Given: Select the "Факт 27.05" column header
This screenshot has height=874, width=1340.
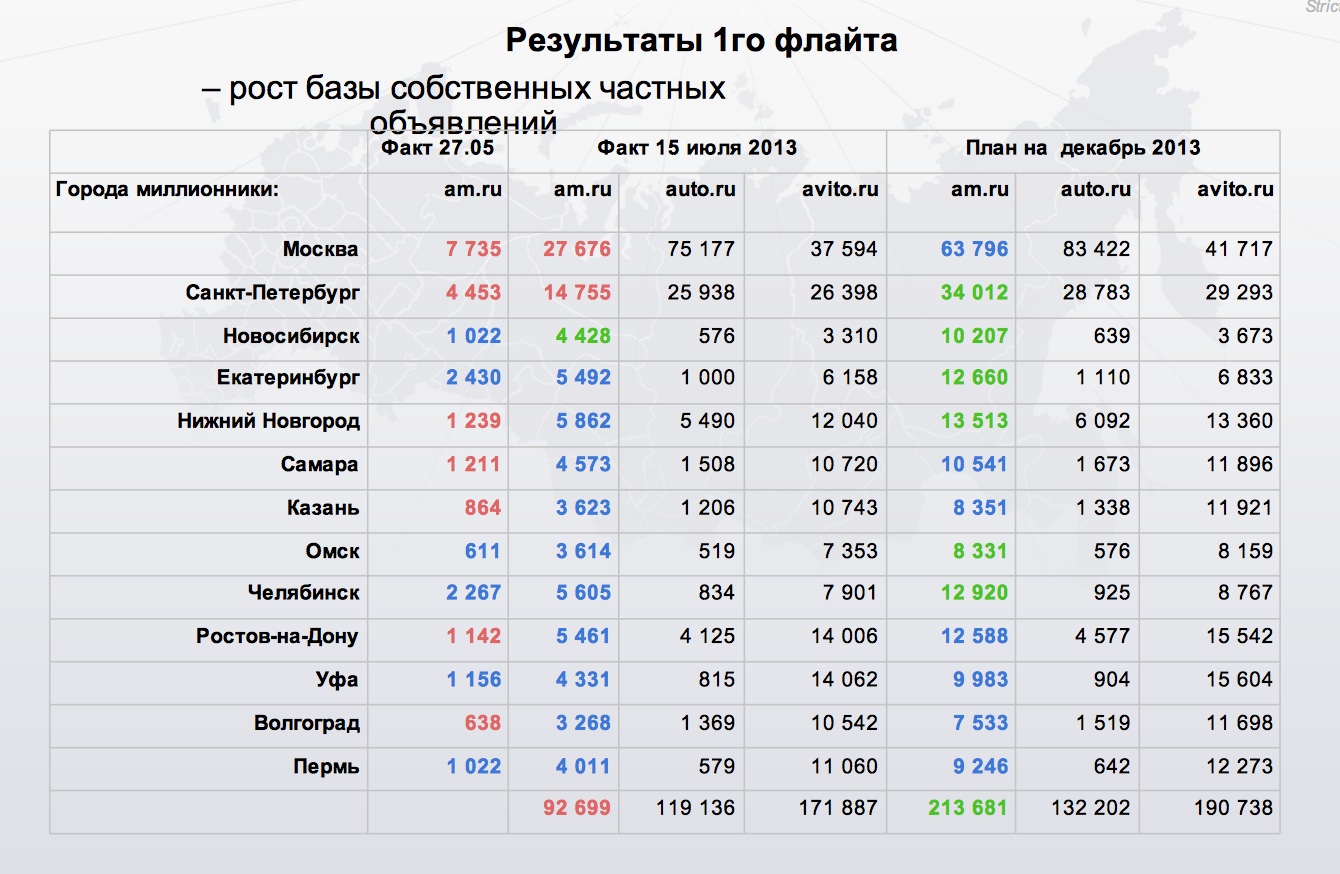Looking at the screenshot, I should (438, 148).
